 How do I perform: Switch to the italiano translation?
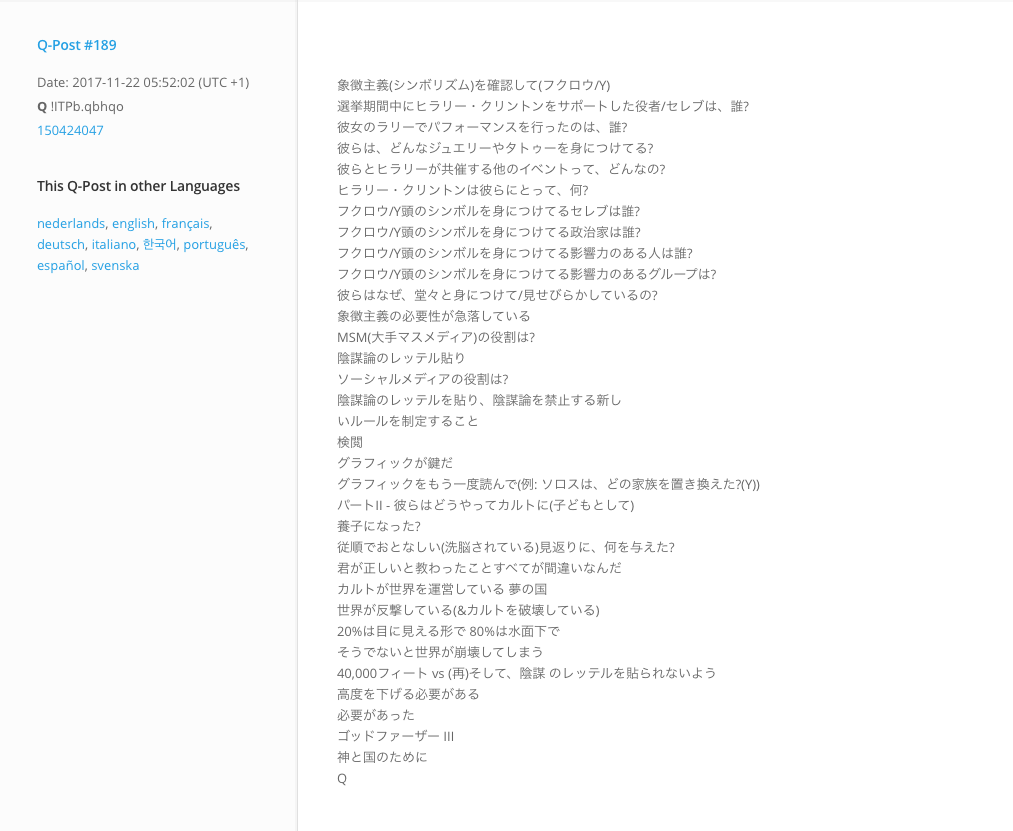[x=114, y=244]
